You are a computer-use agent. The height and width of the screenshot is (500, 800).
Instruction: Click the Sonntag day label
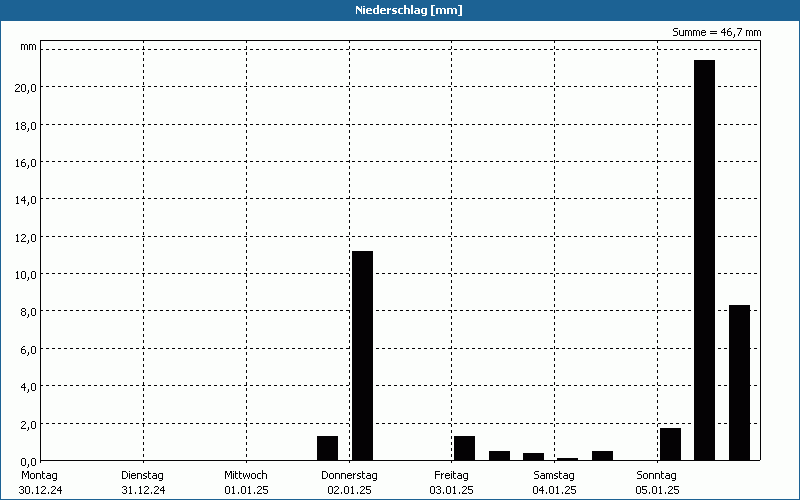point(656,476)
